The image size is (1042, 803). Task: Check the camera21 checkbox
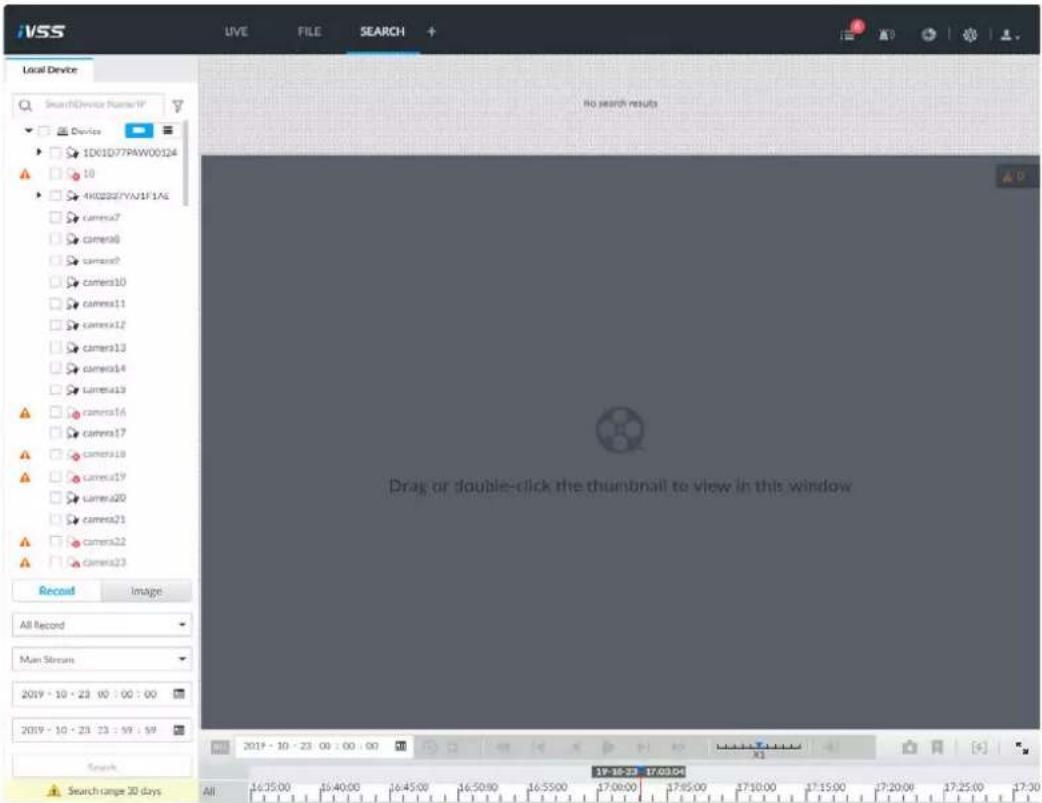point(56,519)
